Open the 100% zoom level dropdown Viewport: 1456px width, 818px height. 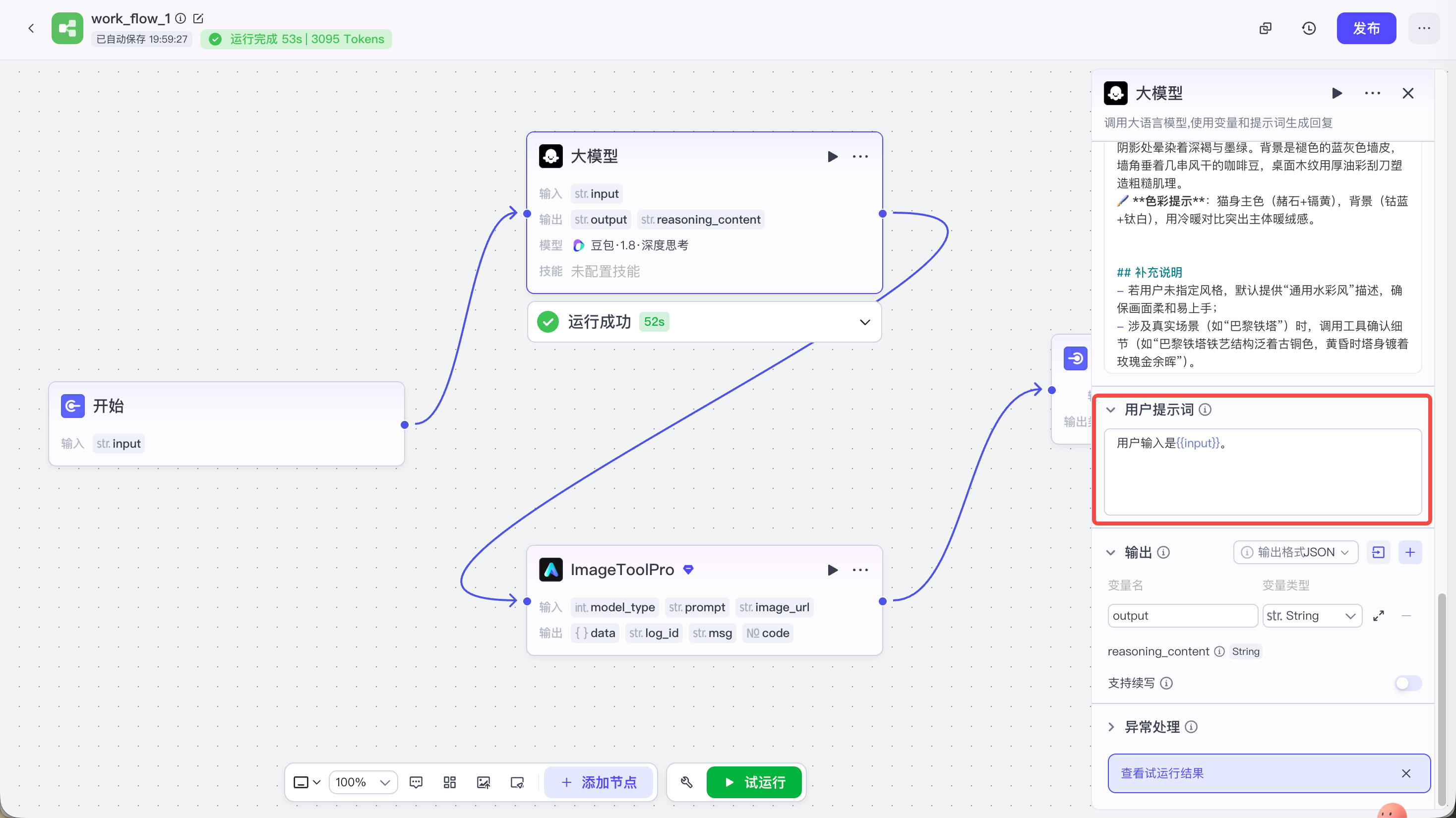click(x=363, y=782)
